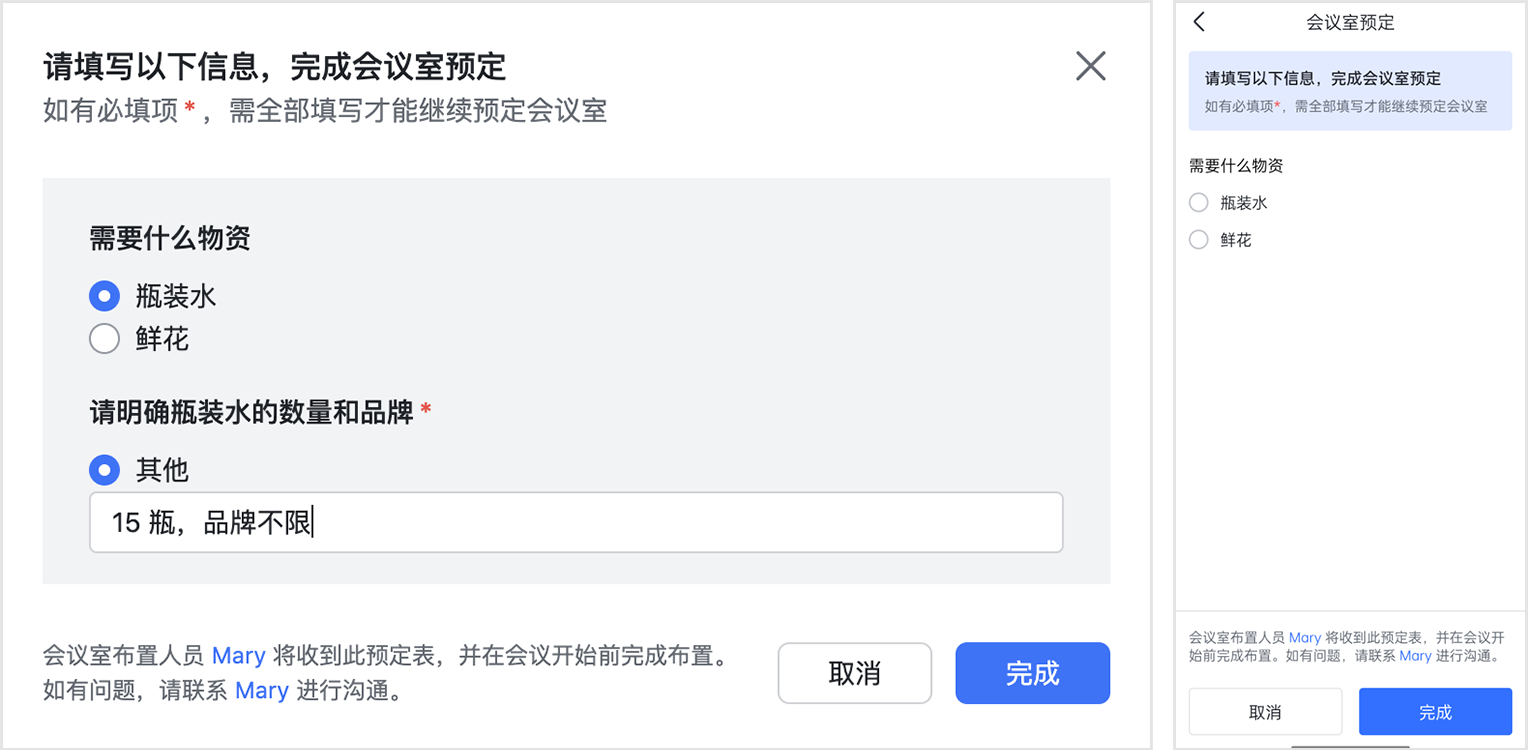Tap 取消 in the mobile preview
This screenshot has height=750, width=1528.
coord(1265,711)
